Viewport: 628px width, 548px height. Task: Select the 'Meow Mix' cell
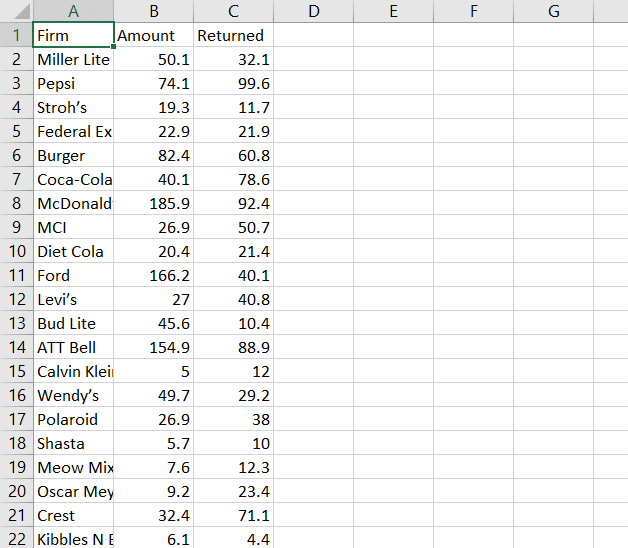click(x=73, y=467)
